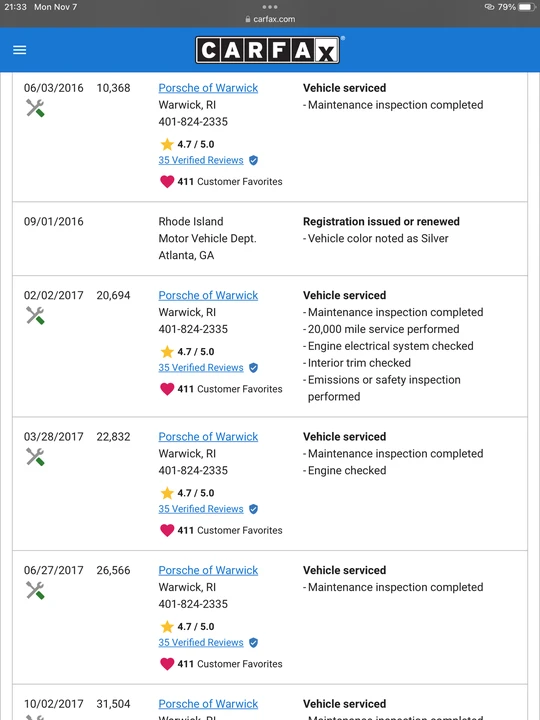This screenshot has width=540, height=720.
Task: Click verified shield badge in 02/02/2017 entry
Action: (253, 367)
